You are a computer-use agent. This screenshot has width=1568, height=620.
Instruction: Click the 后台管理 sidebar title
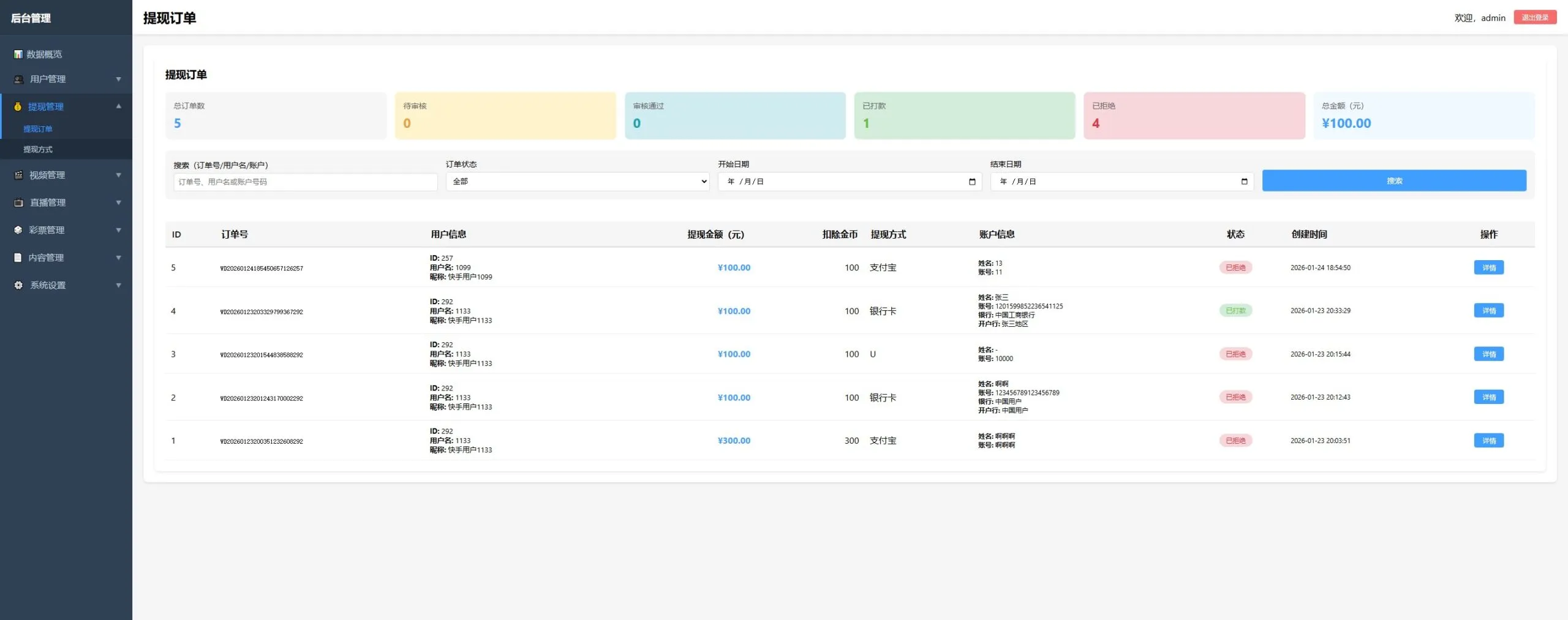pos(31,18)
